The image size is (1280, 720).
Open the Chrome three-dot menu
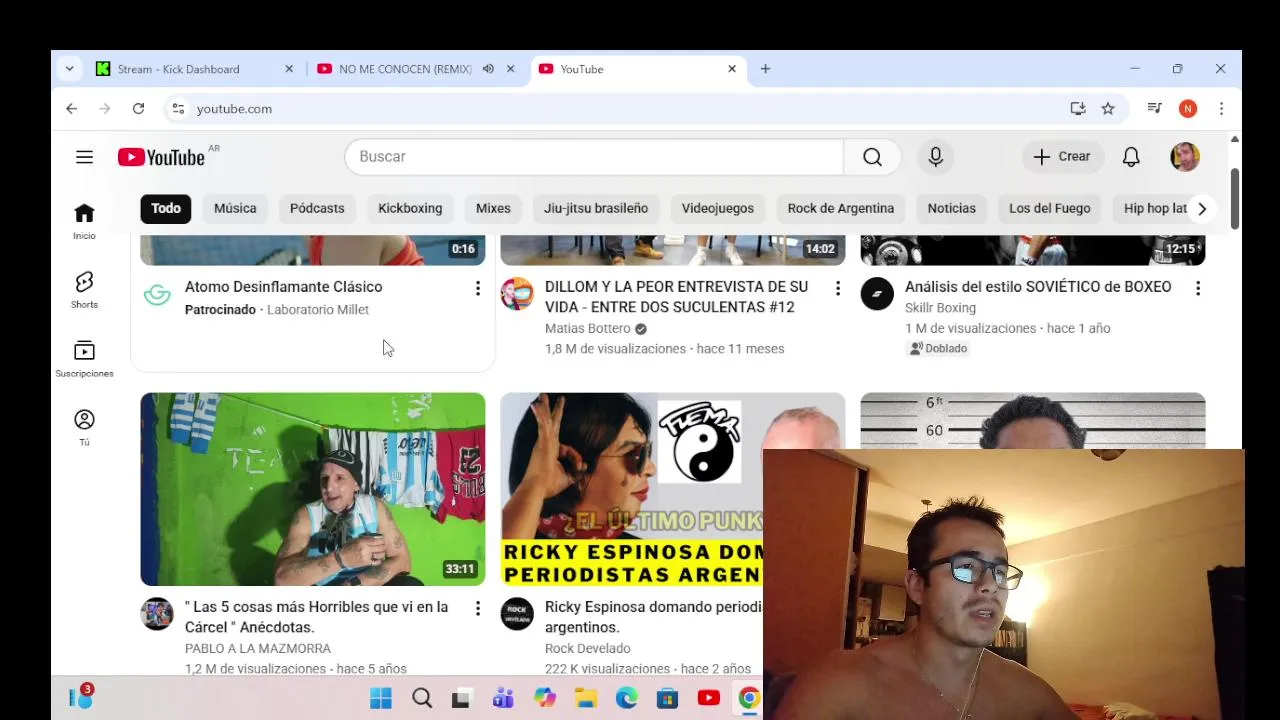pos(1221,108)
